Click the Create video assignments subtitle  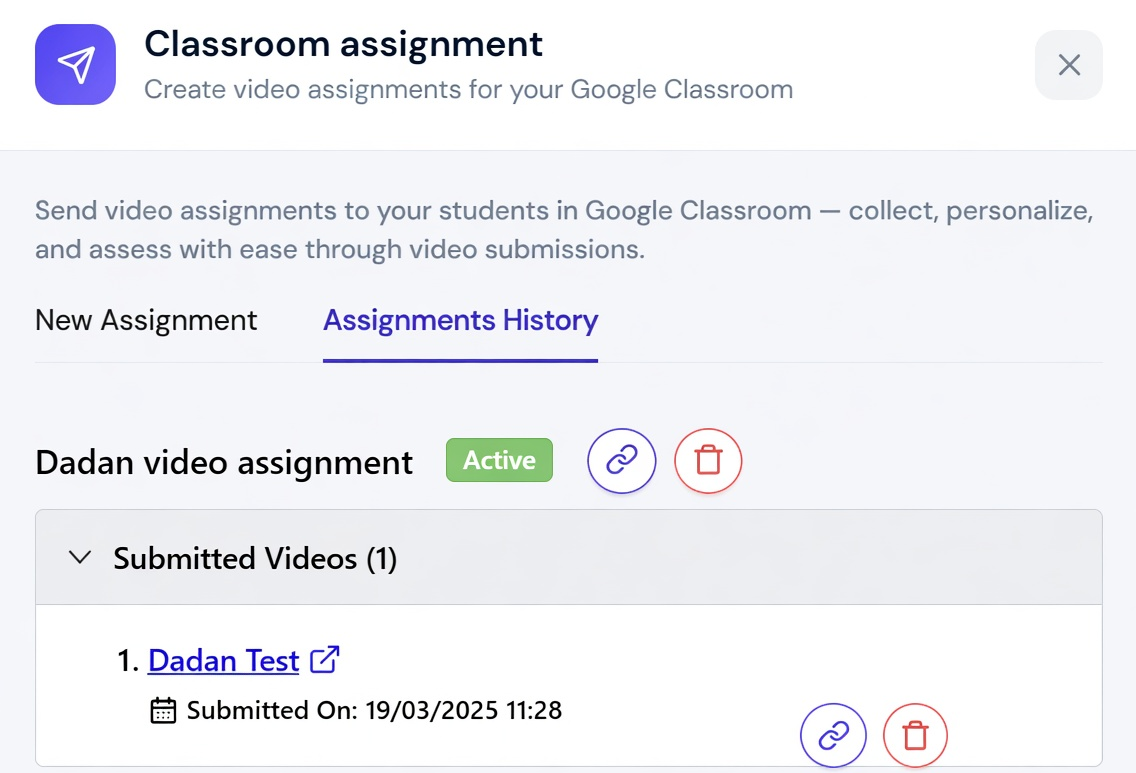click(x=469, y=90)
